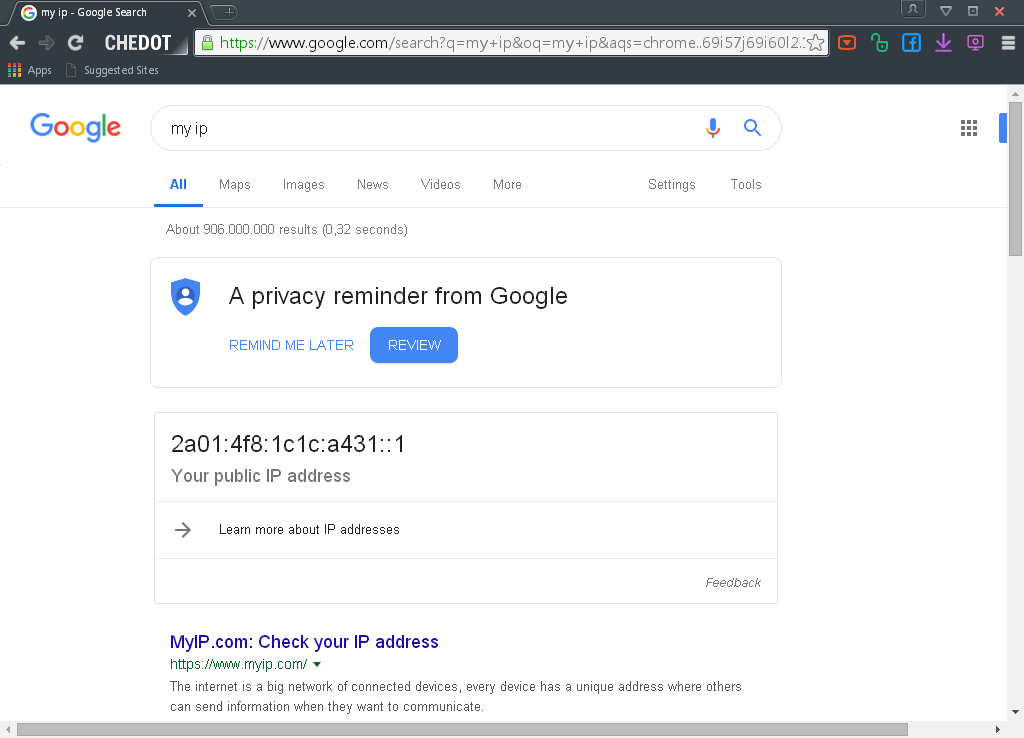Open the Facebook extension icon
This screenshot has width=1024, height=738.
[911, 43]
